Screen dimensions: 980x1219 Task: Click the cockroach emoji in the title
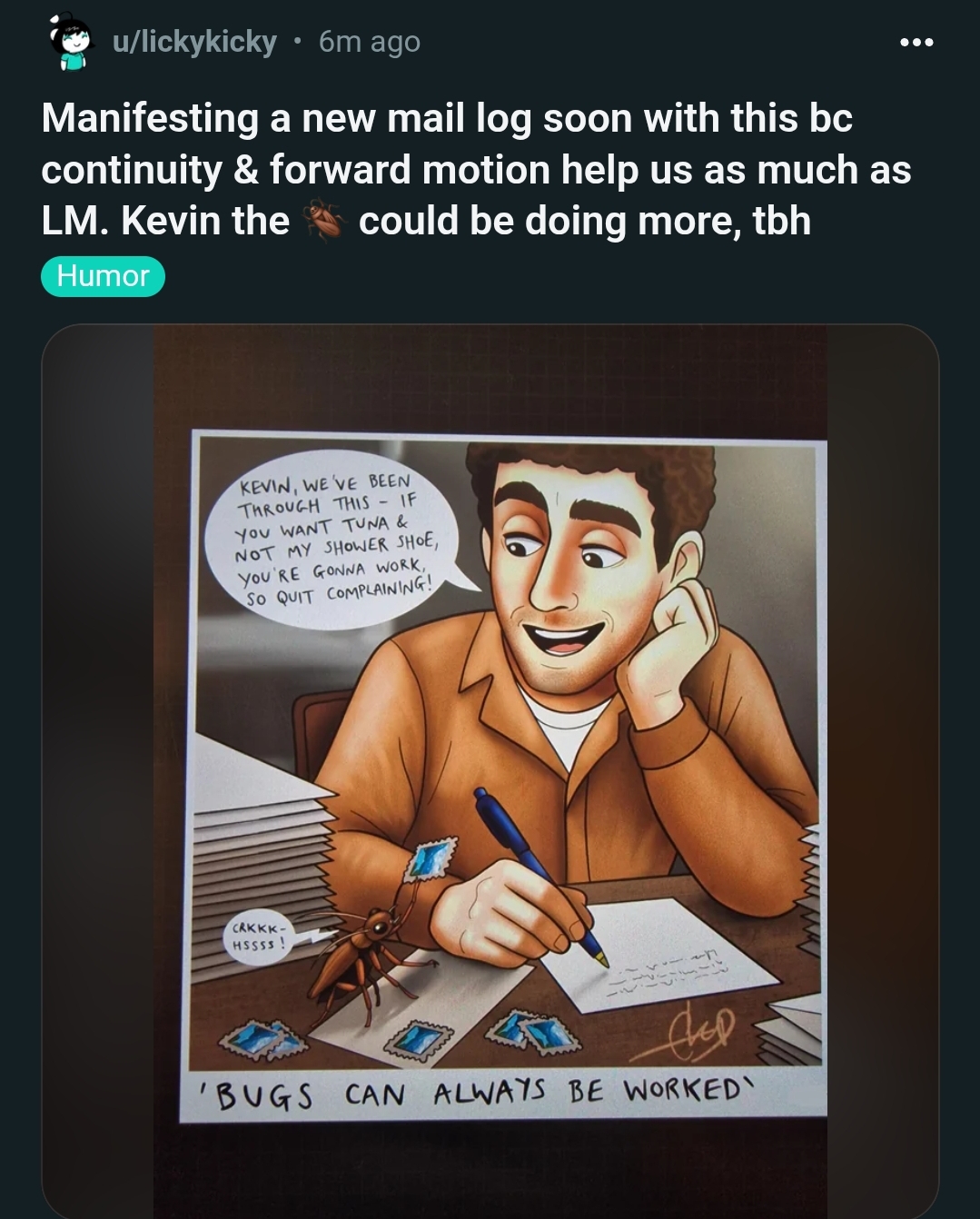click(x=323, y=221)
